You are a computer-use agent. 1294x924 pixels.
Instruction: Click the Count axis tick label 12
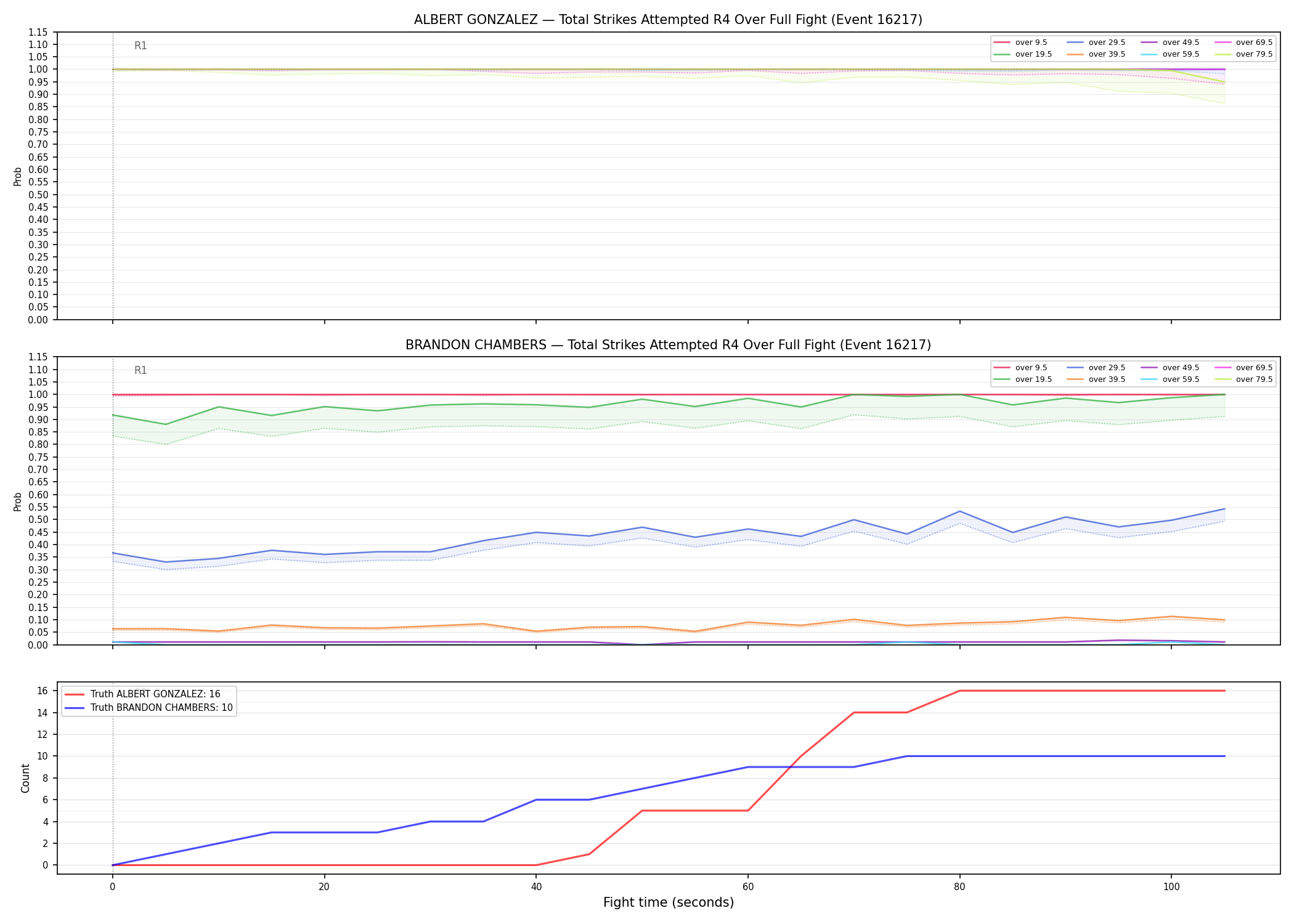[x=42, y=735]
